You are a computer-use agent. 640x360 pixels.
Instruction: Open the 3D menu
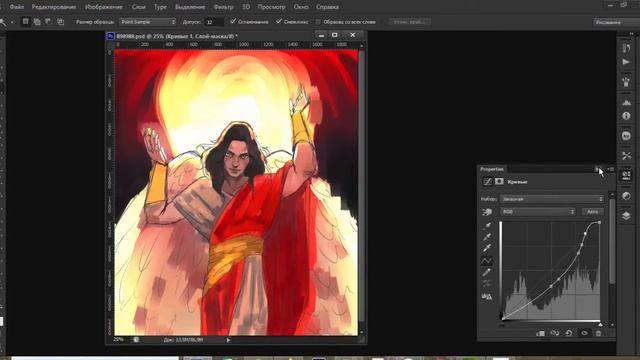(246, 7)
